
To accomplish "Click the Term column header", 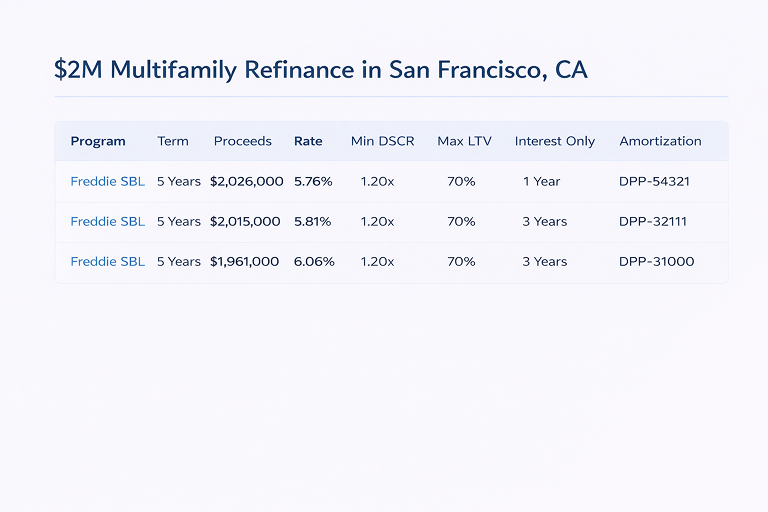I will click(x=173, y=141).
